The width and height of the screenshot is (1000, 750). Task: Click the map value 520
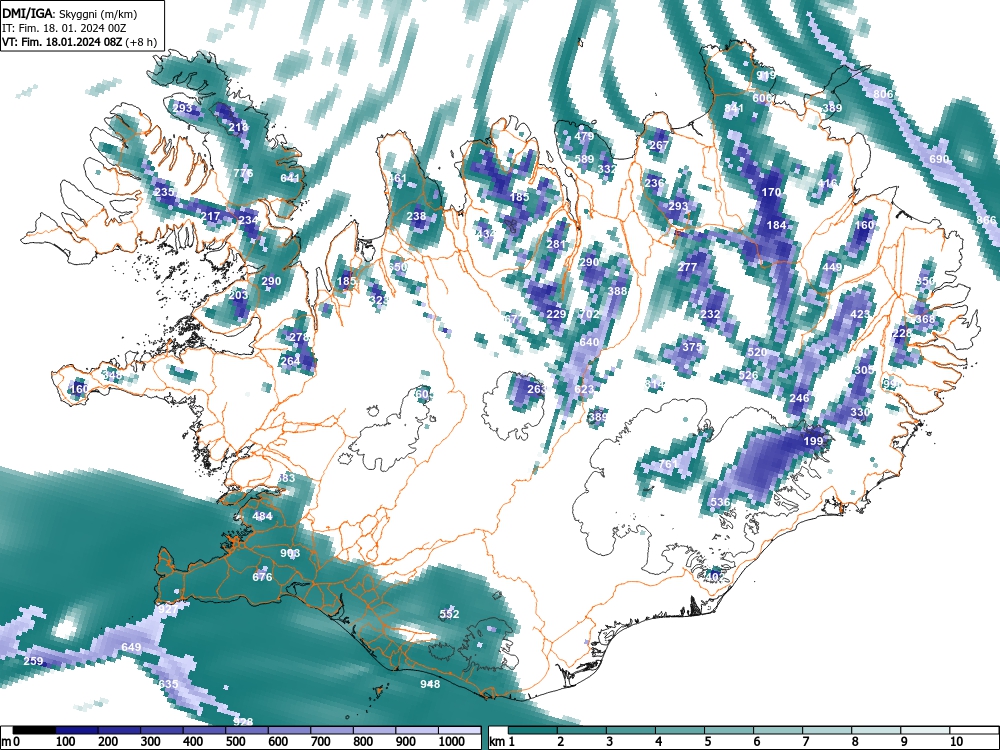coord(757,352)
